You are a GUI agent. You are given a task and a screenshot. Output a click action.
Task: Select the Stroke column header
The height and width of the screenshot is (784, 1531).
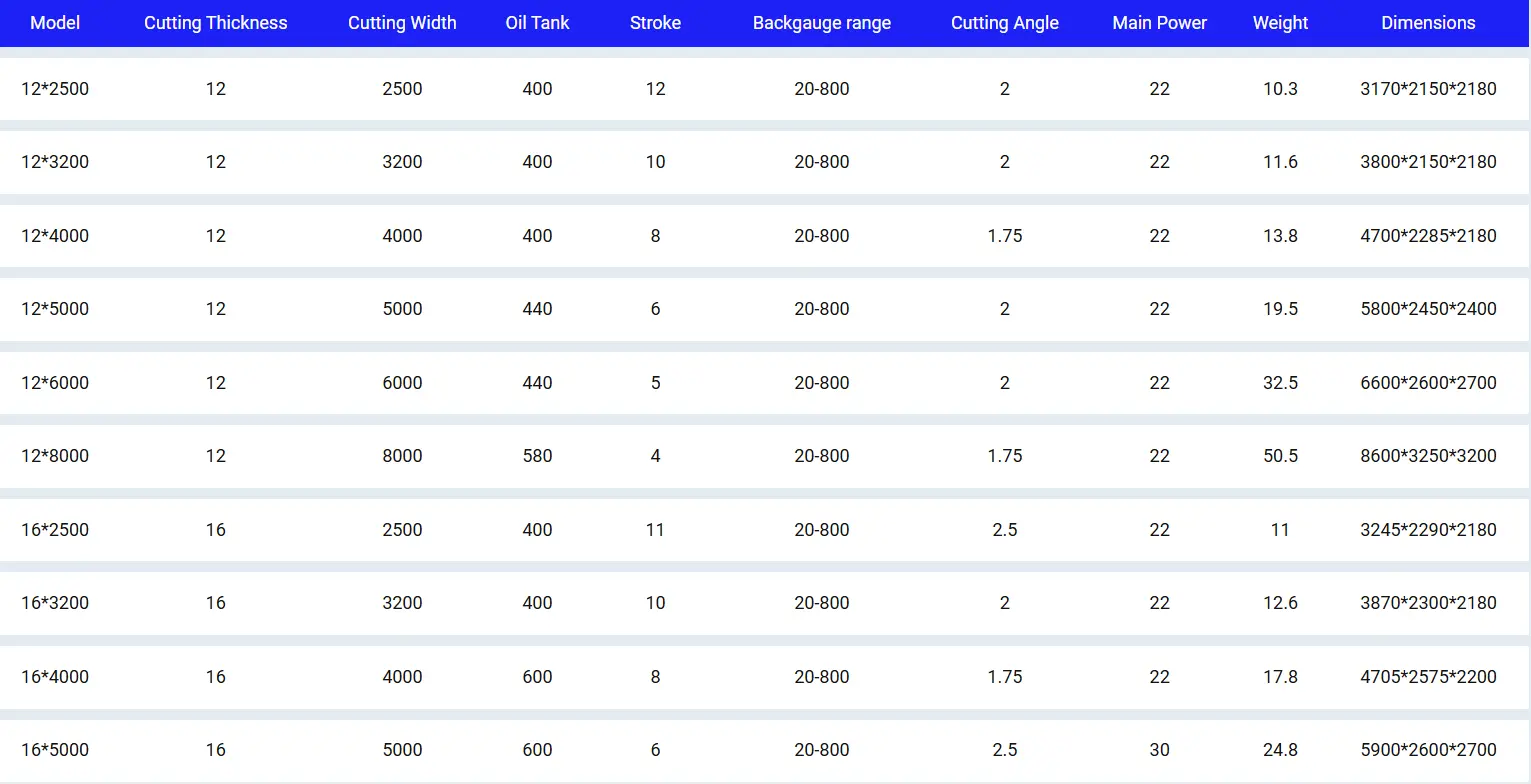coord(655,23)
